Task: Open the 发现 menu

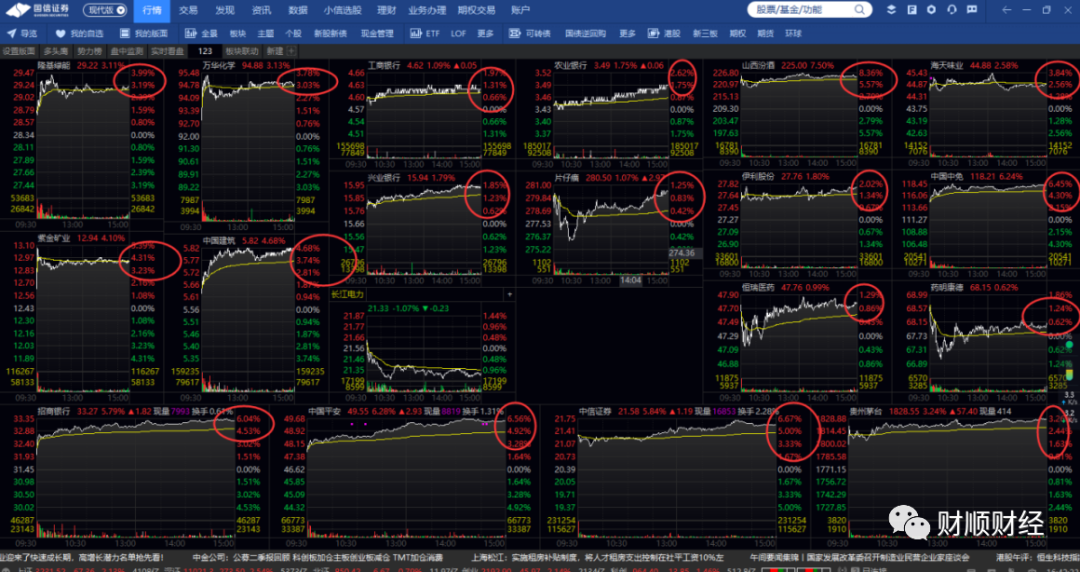Action: [x=225, y=10]
